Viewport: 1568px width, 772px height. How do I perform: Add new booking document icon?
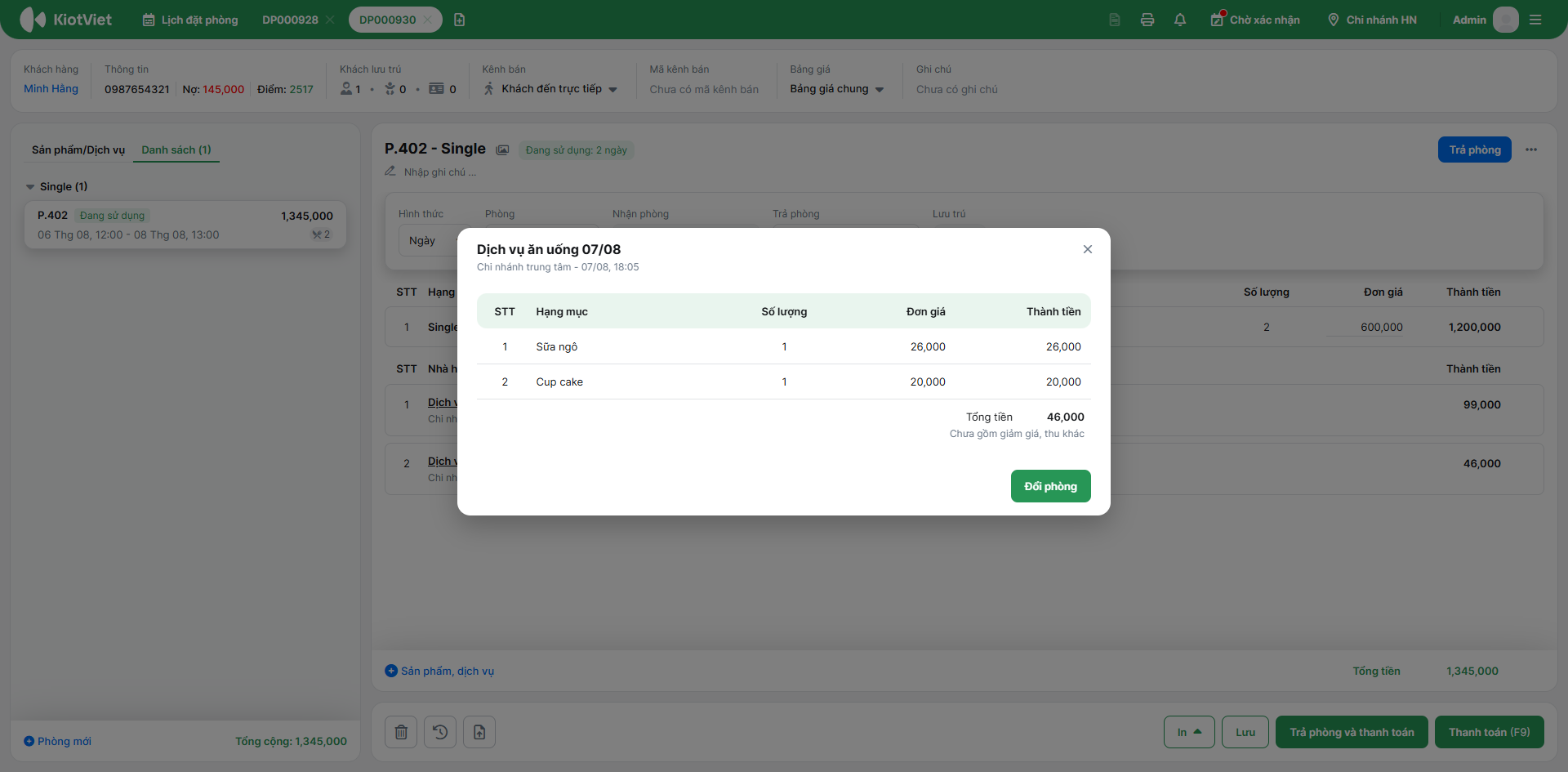(x=459, y=20)
